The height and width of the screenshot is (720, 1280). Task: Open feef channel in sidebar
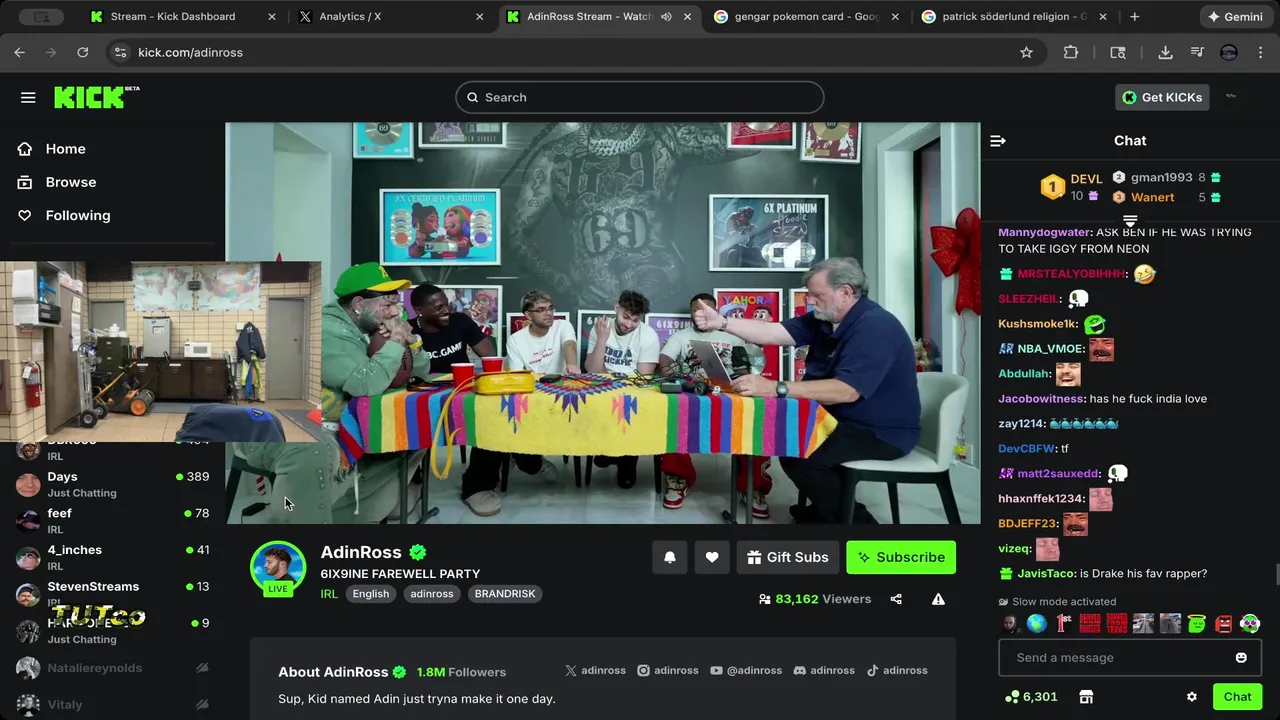coord(112,521)
